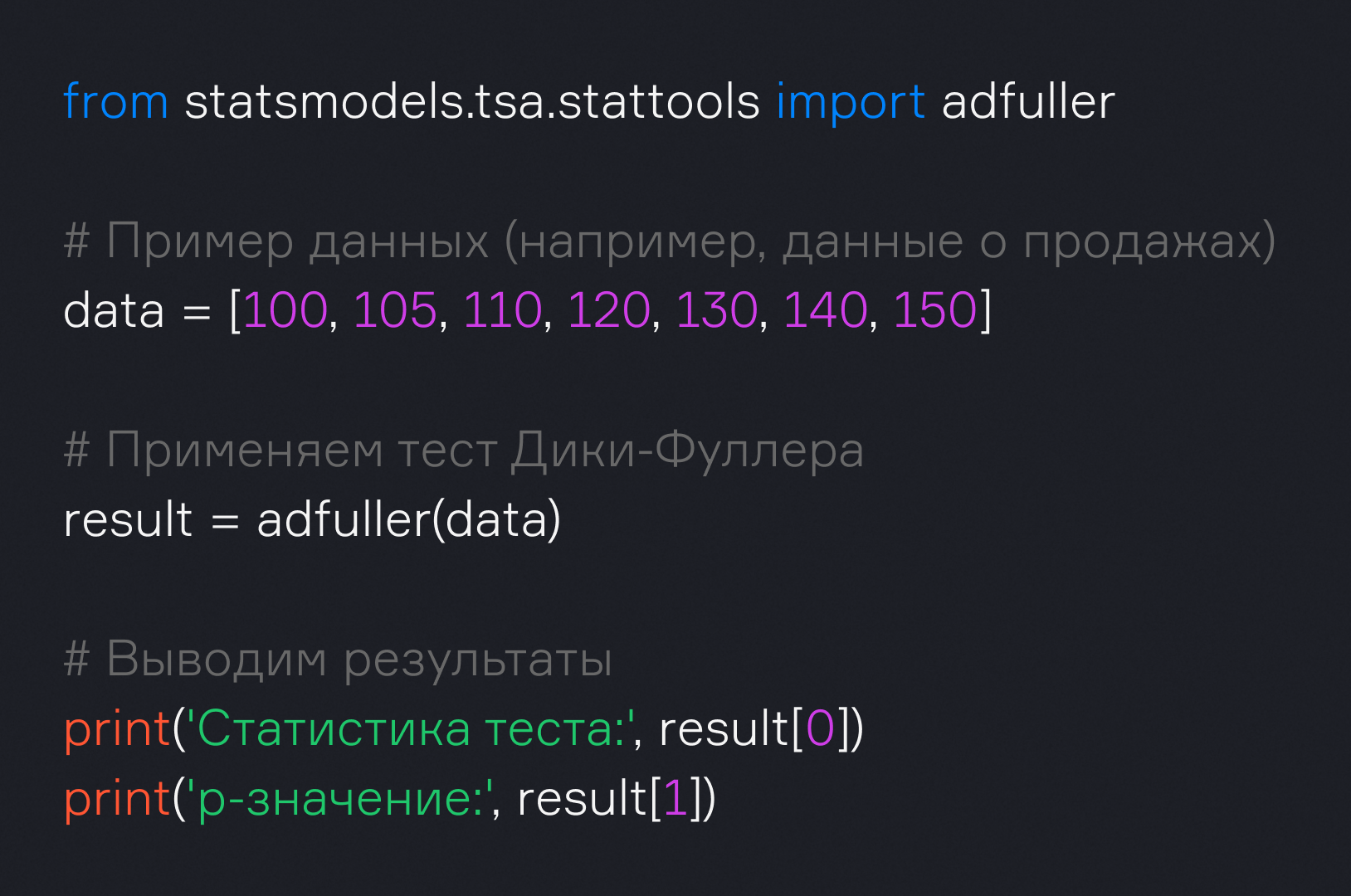
Task: Click the 'from' keyword in the first line
Action: [115, 102]
